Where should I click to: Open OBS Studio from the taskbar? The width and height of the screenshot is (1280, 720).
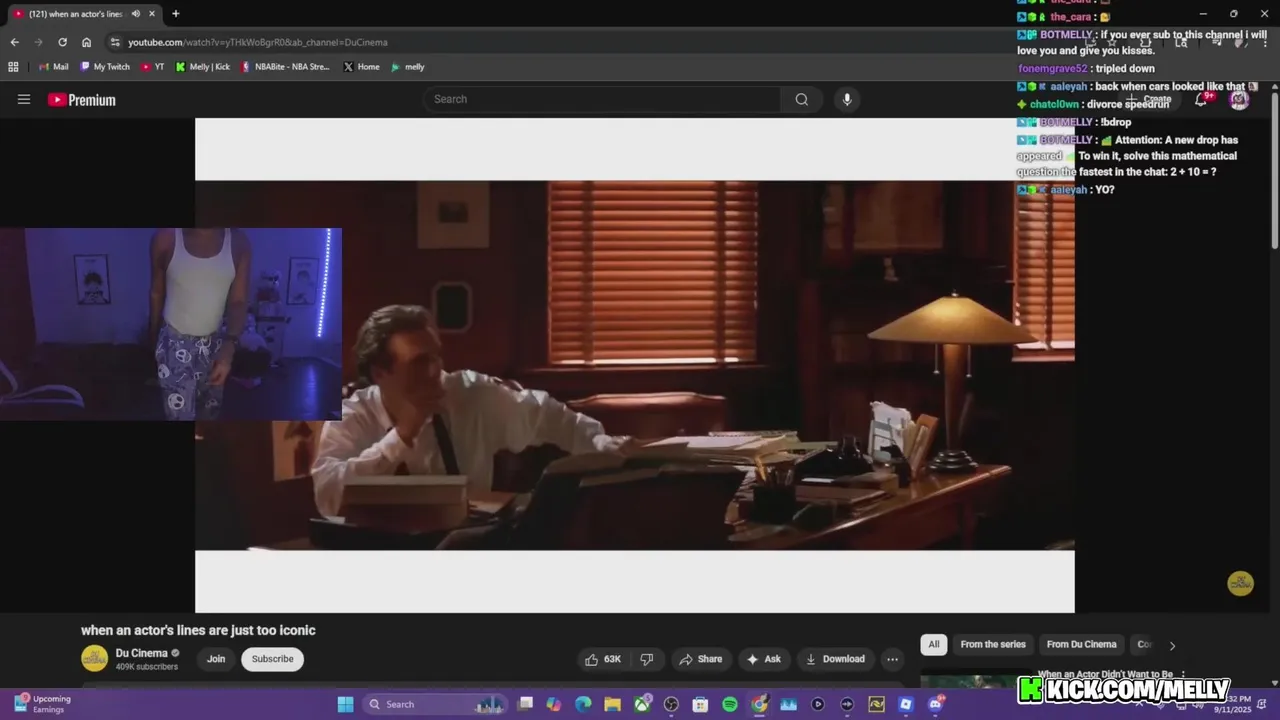671,704
